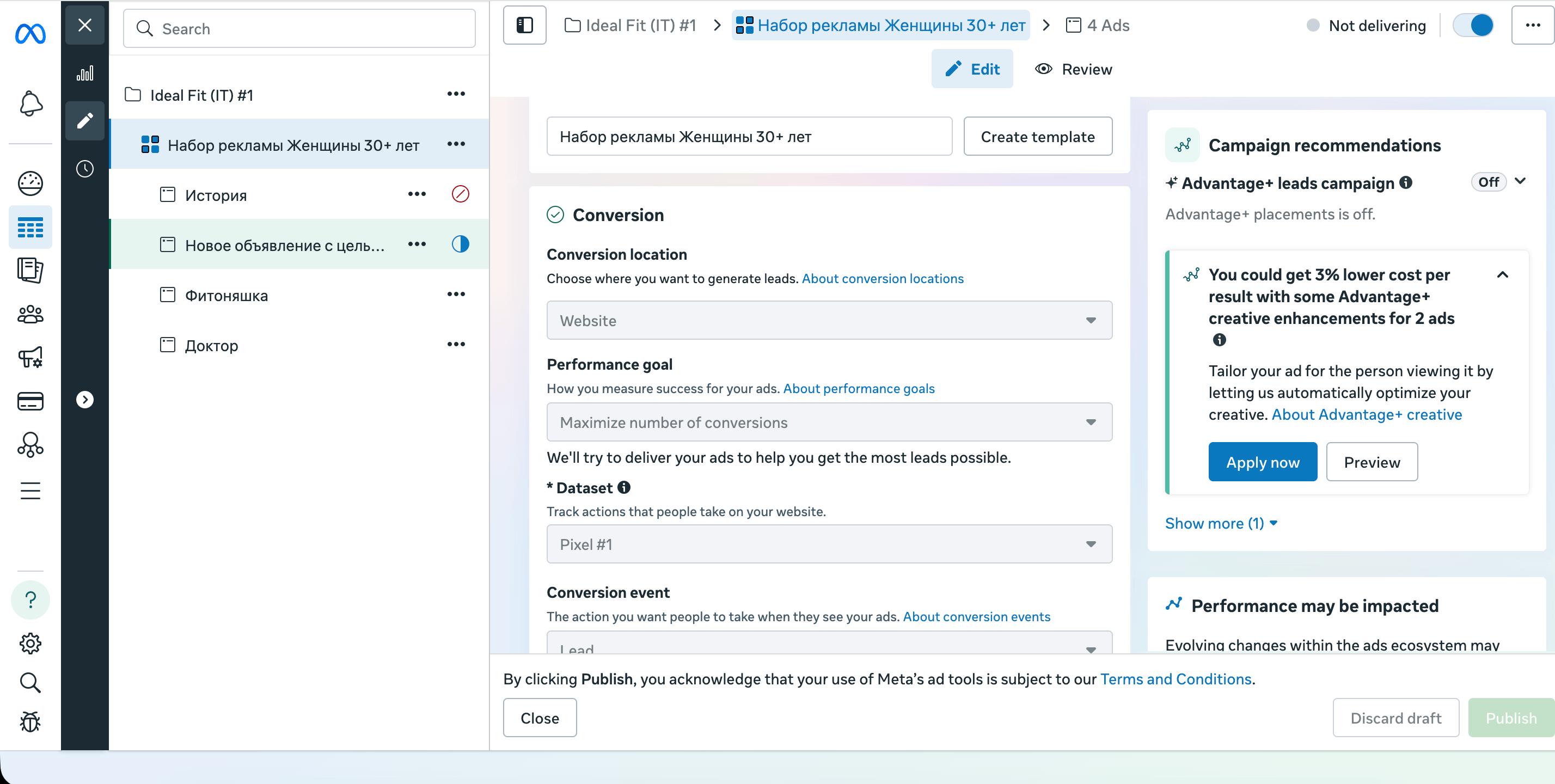Open the bar chart insights icon

pos(84,73)
